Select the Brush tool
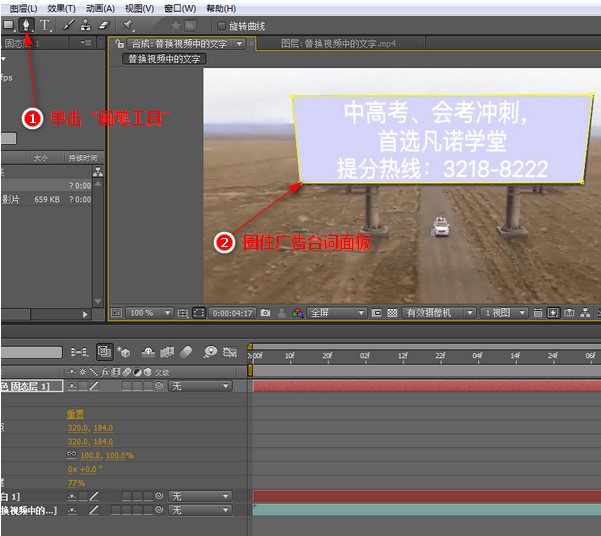Viewport: 601px width, 536px height. (x=68, y=25)
